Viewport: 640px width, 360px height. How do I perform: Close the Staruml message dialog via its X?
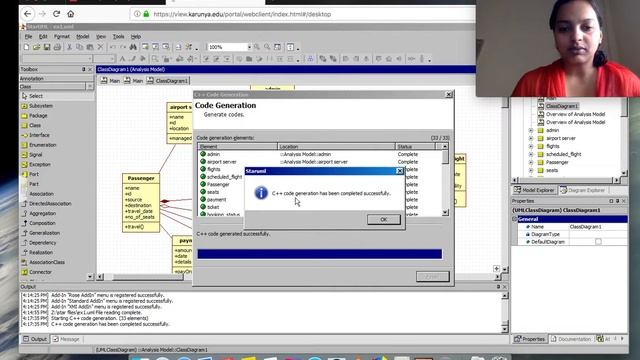400,171
